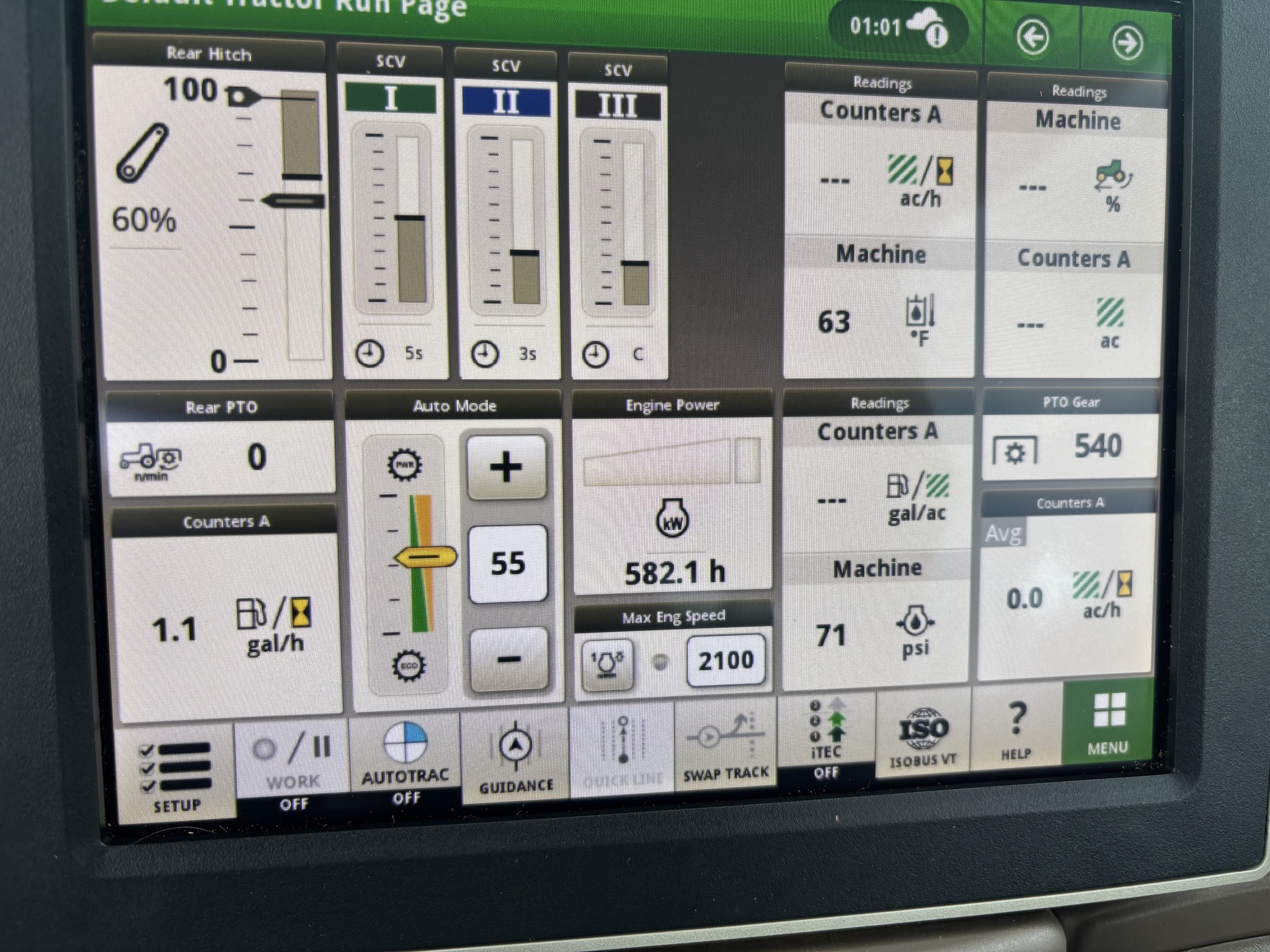Adjust the Rear Hitch position slider handle
Screen dimensions: 1270x952
[293, 201]
